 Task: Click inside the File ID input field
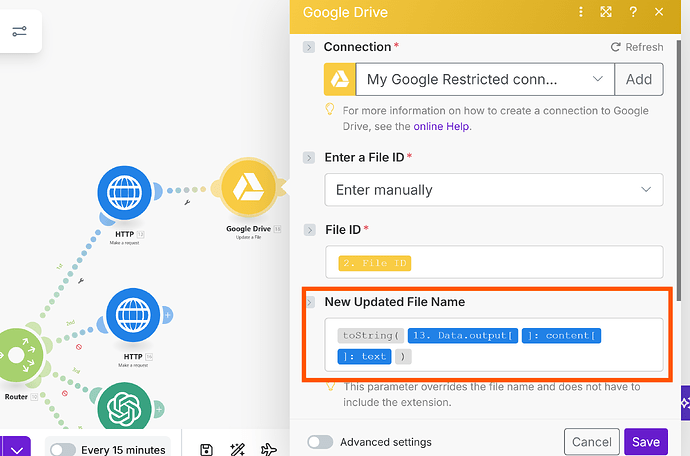point(494,262)
